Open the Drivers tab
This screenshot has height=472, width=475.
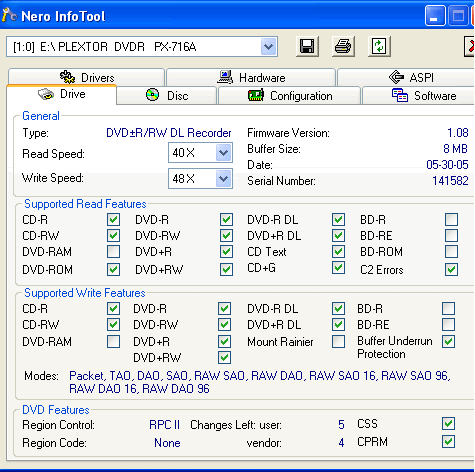tap(86, 77)
